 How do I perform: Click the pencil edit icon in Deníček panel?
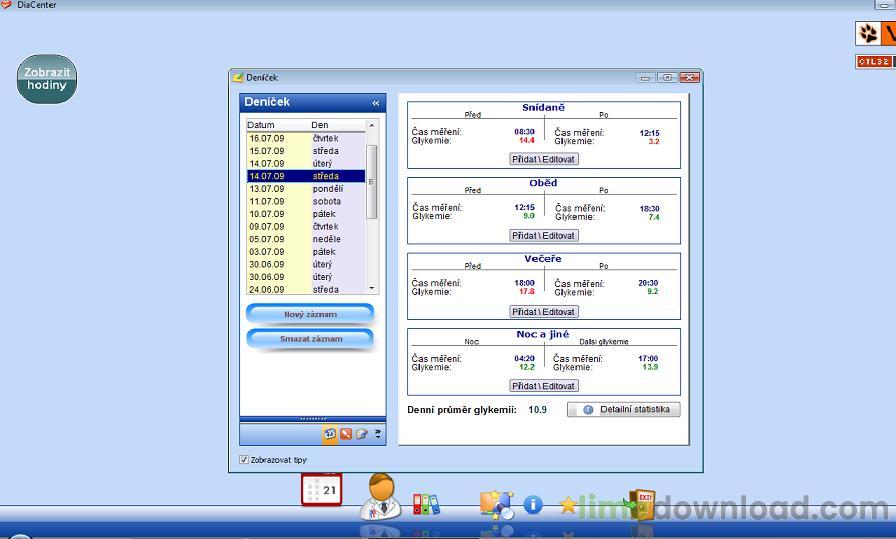[362, 434]
